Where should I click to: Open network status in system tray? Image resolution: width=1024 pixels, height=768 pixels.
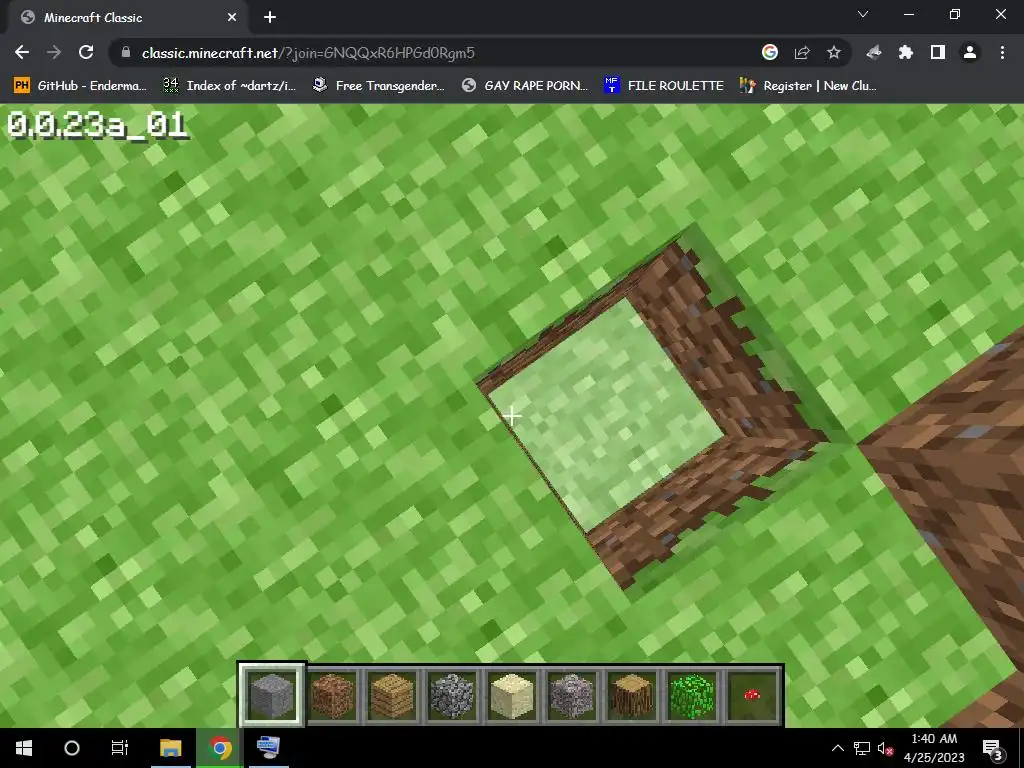point(861,748)
